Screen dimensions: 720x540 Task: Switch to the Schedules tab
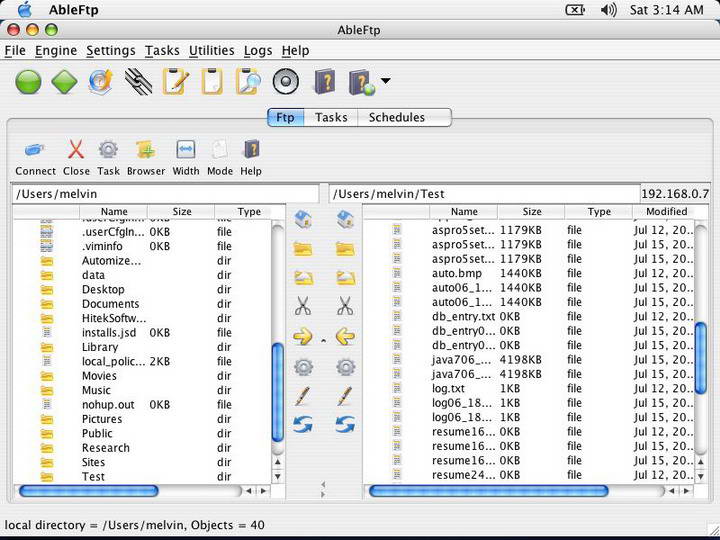point(396,117)
